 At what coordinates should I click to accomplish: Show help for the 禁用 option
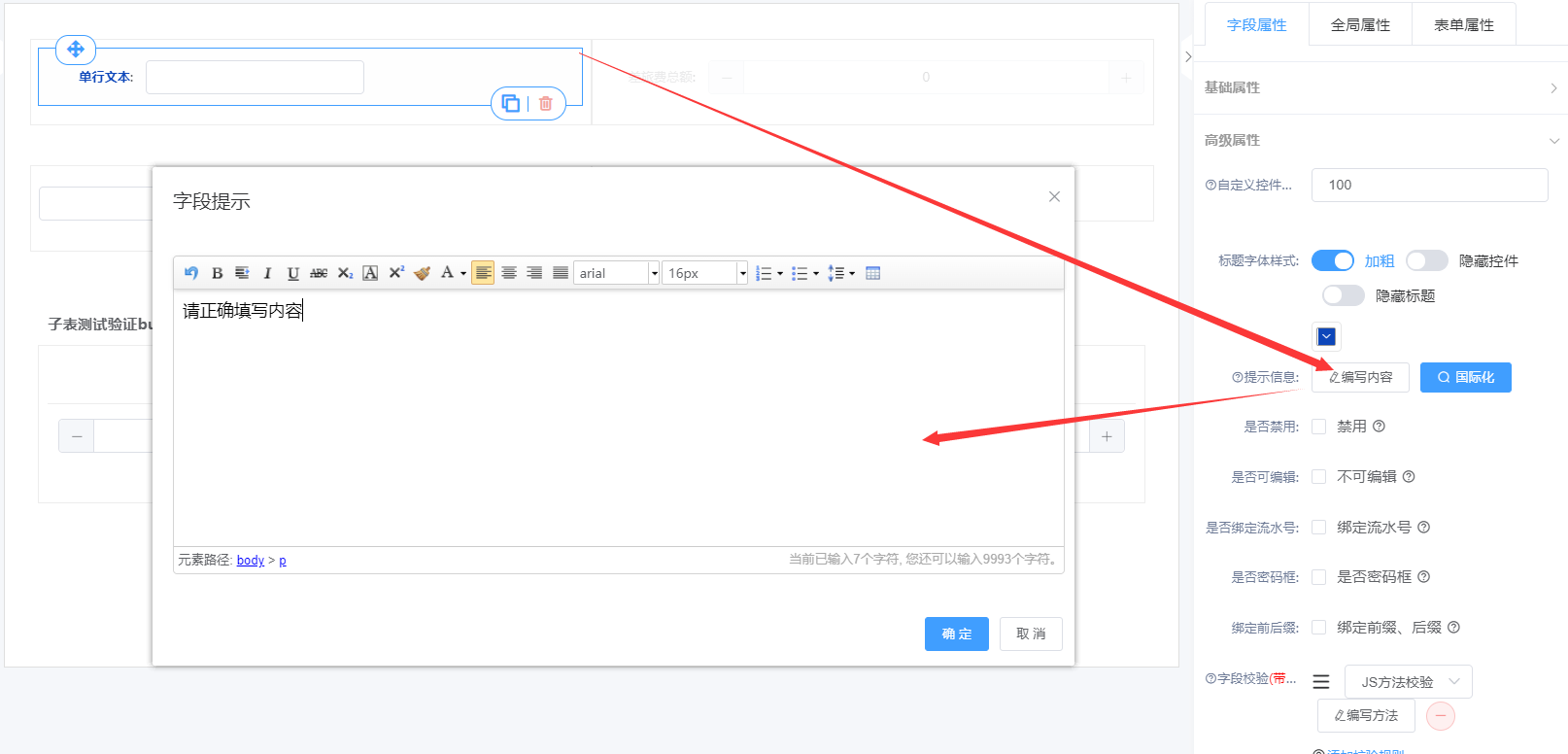(1380, 427)
